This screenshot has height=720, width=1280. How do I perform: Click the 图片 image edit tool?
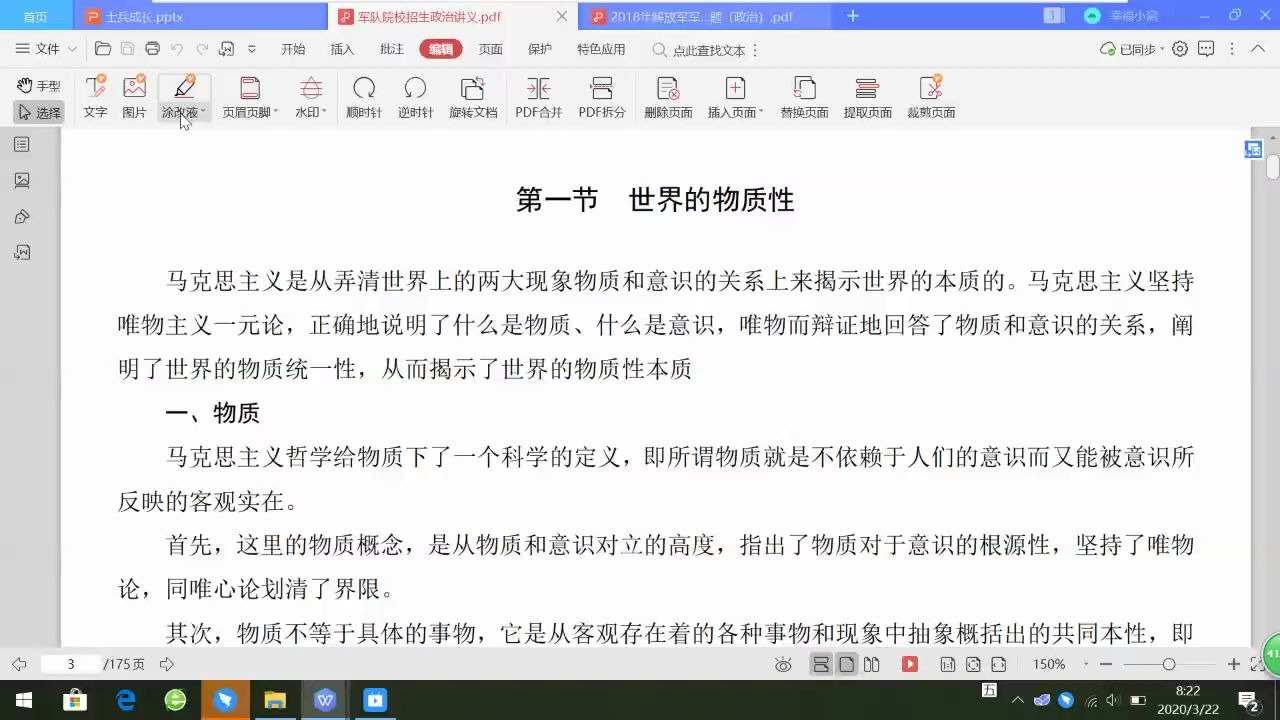pyautogui.click(x=134, y=97)
